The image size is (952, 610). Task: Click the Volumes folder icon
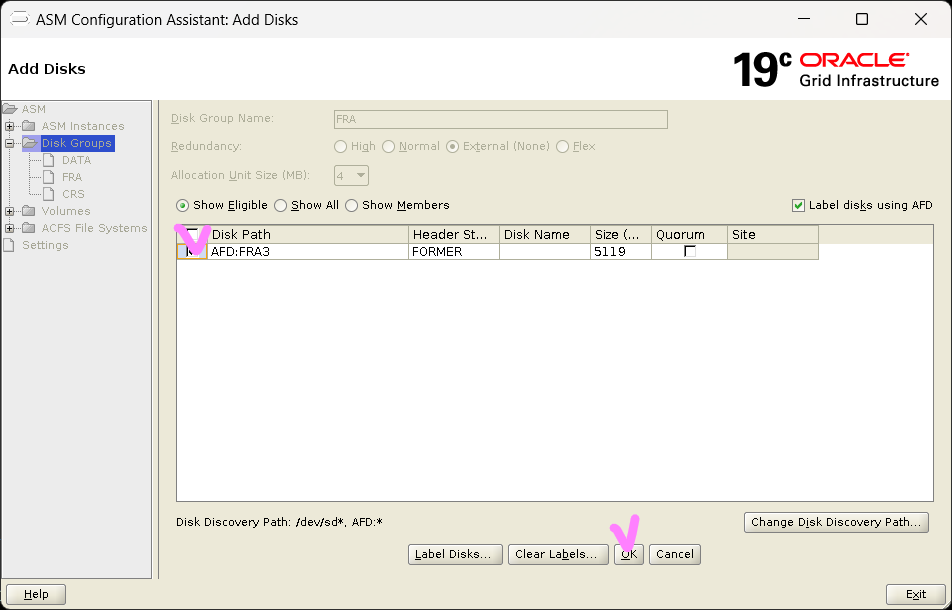click(29, 211)
